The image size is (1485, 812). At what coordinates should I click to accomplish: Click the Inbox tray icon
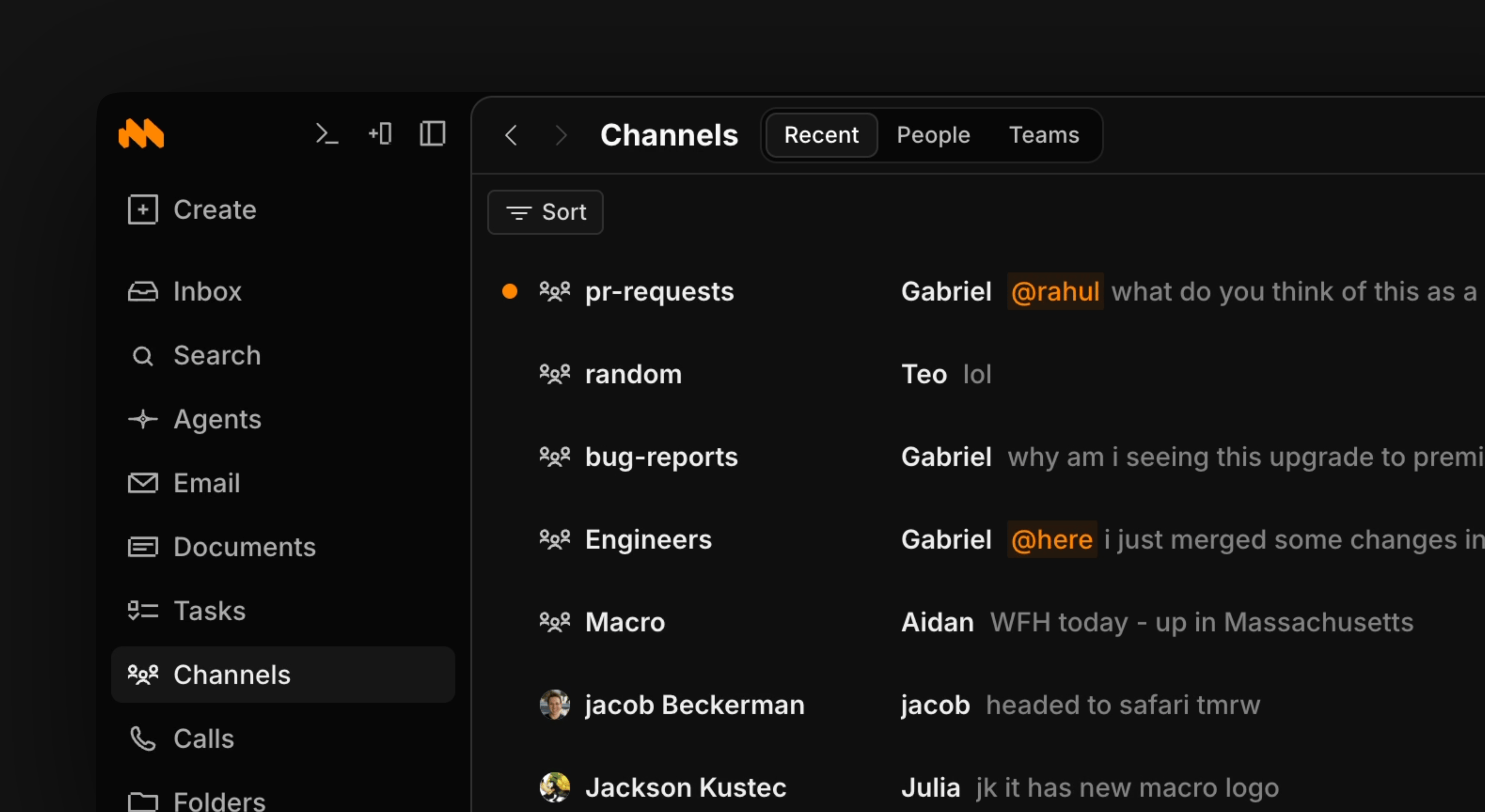[x=143, y=292]
